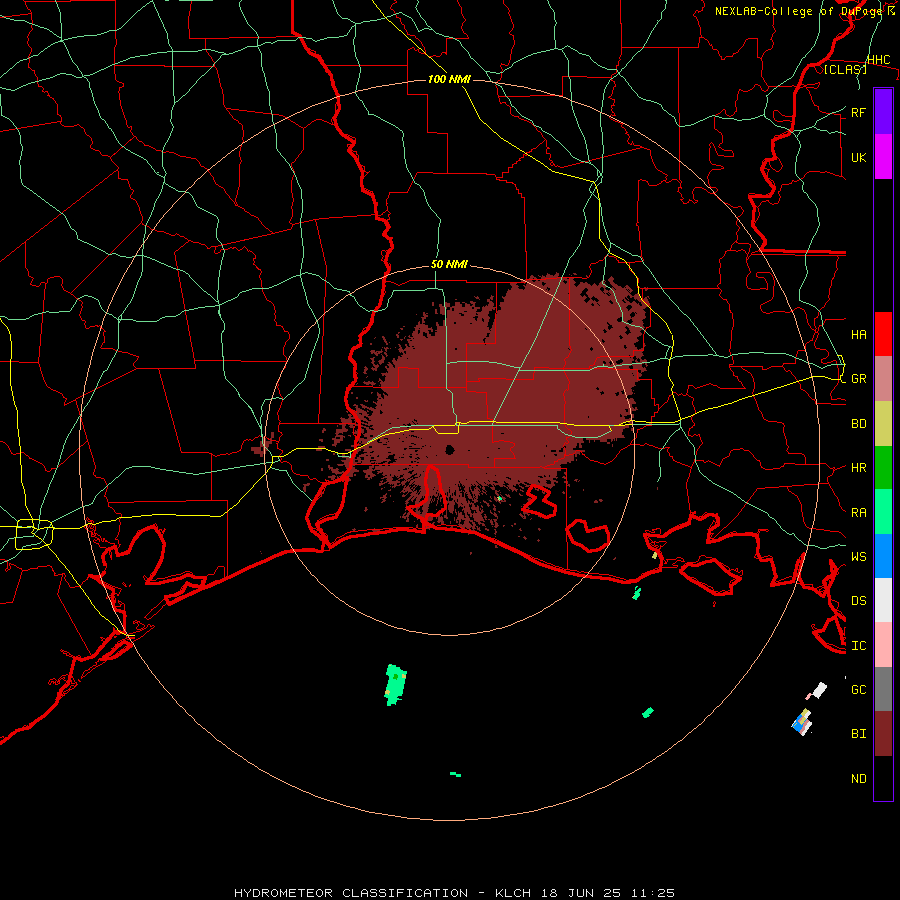
Task: Click the WS legend label
Action: click(858, 556)
